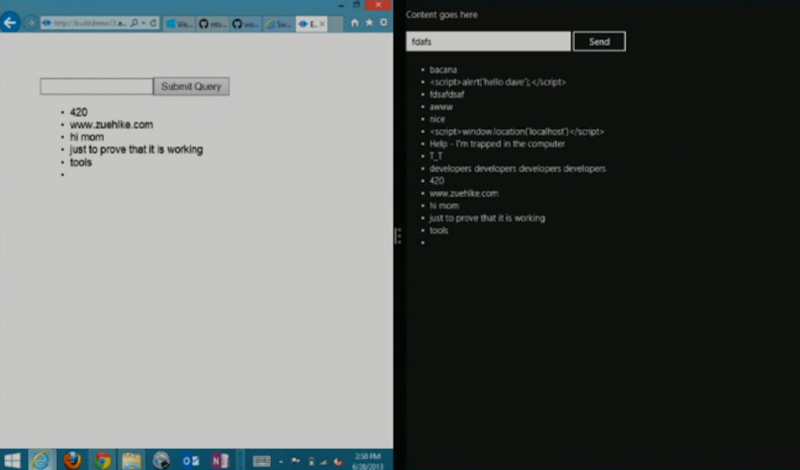
Task: Open OneNote from the taskbar
Action: pyautogui.click(x=220, y=461)
